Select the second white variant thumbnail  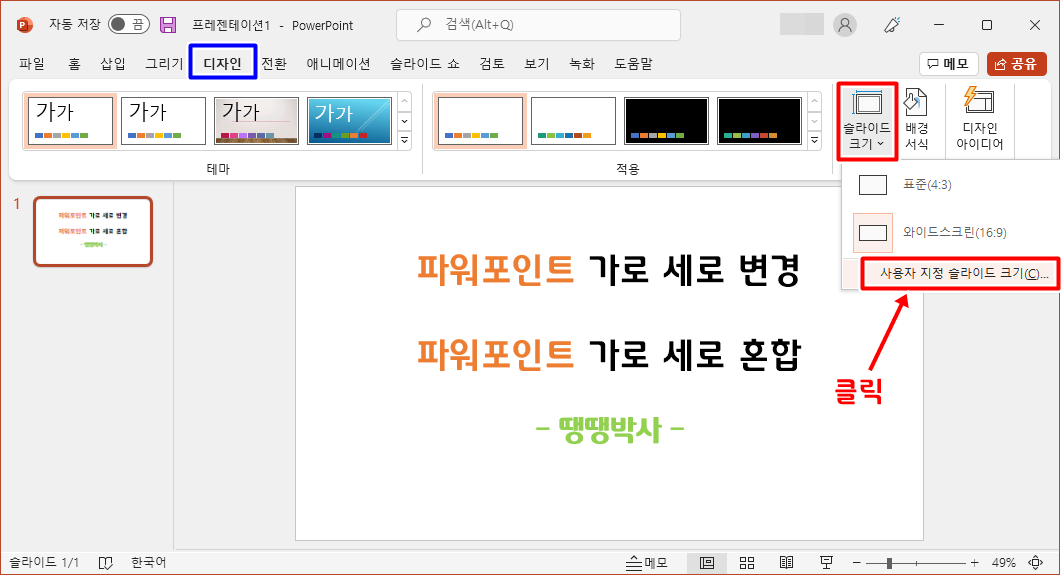pyautogui.click(x=574, y=121)
